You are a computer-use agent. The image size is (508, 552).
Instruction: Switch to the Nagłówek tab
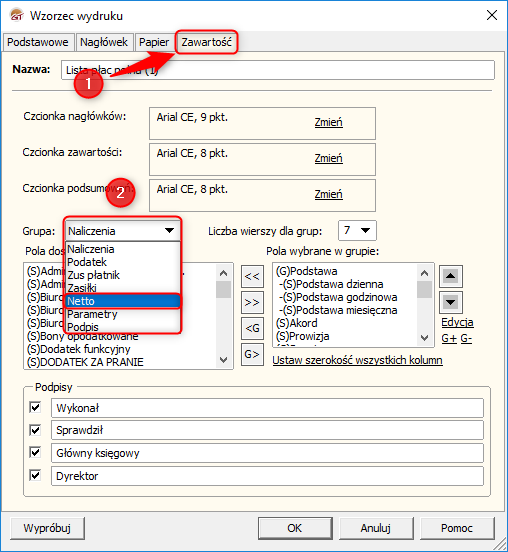[104, 42]
